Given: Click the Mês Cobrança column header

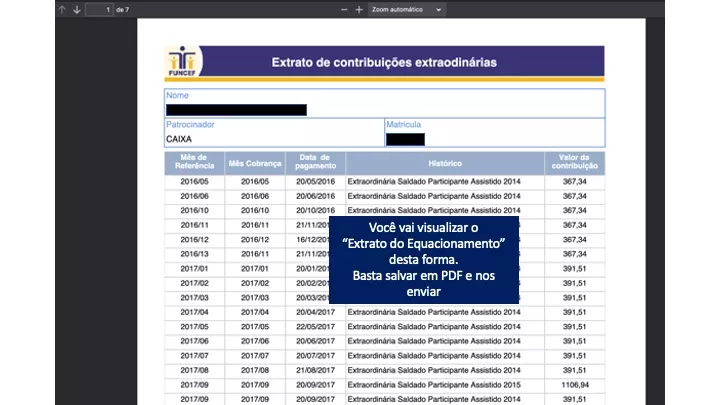Looking at the screenshot, I should click(x=255, y=163).
